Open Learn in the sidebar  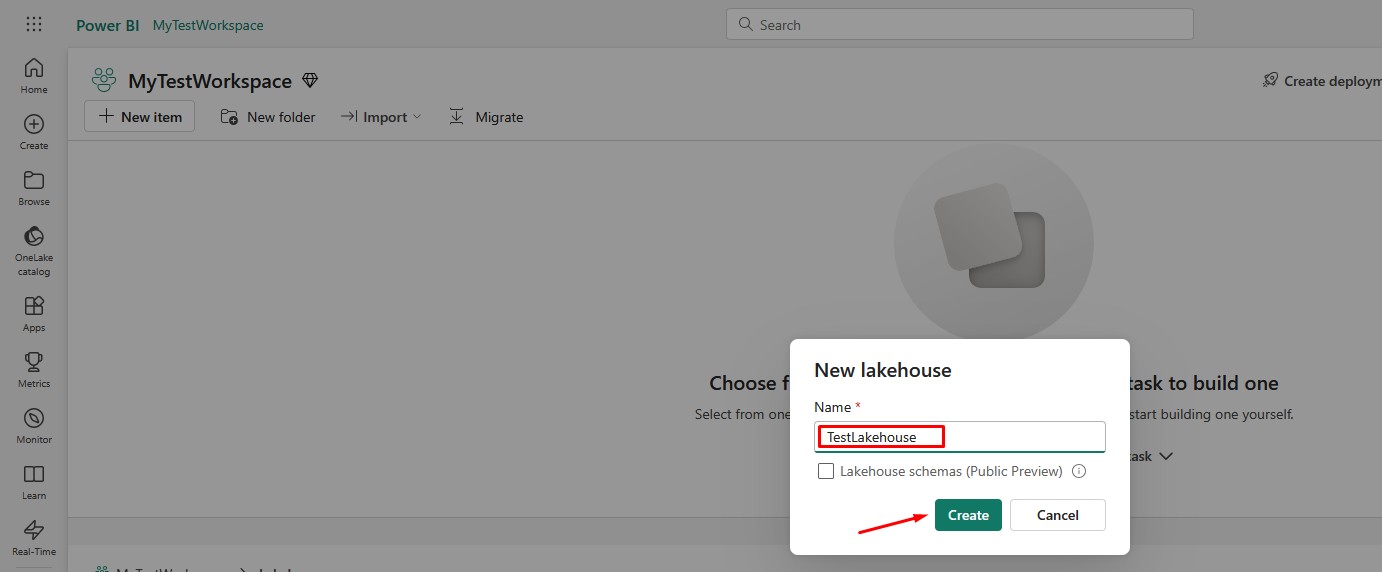tap(34, 482)
